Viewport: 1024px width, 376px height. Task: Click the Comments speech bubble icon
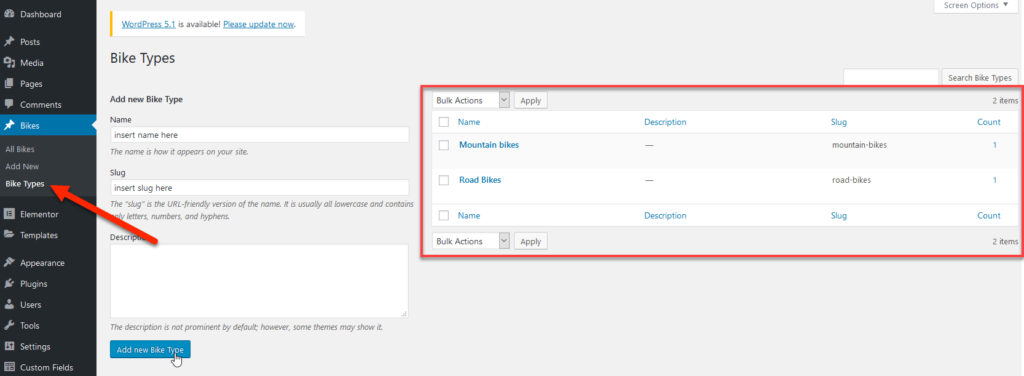(9, 104)
